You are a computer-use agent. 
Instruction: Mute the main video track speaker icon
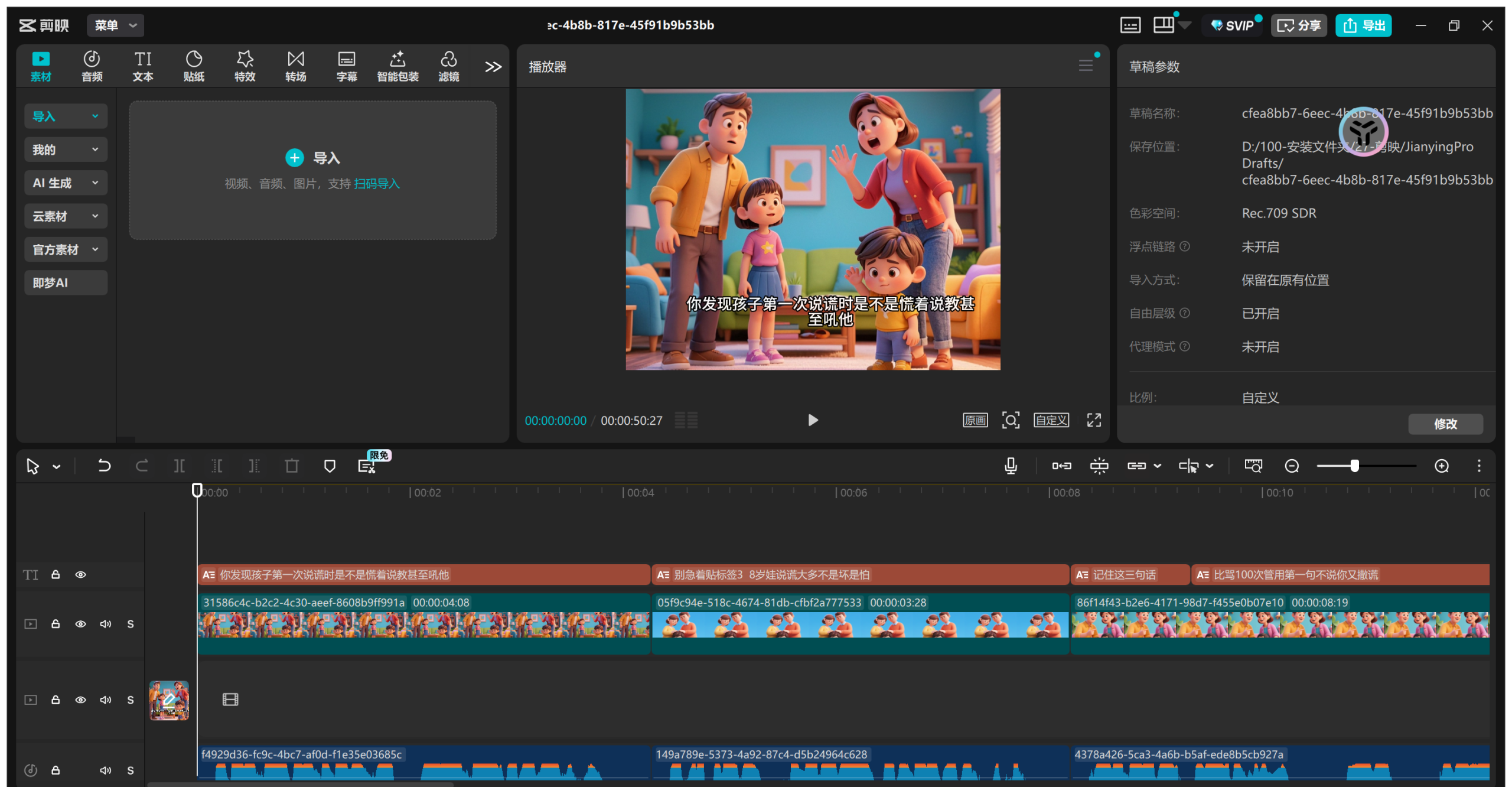pyautogui.click(x=106, y=624)
